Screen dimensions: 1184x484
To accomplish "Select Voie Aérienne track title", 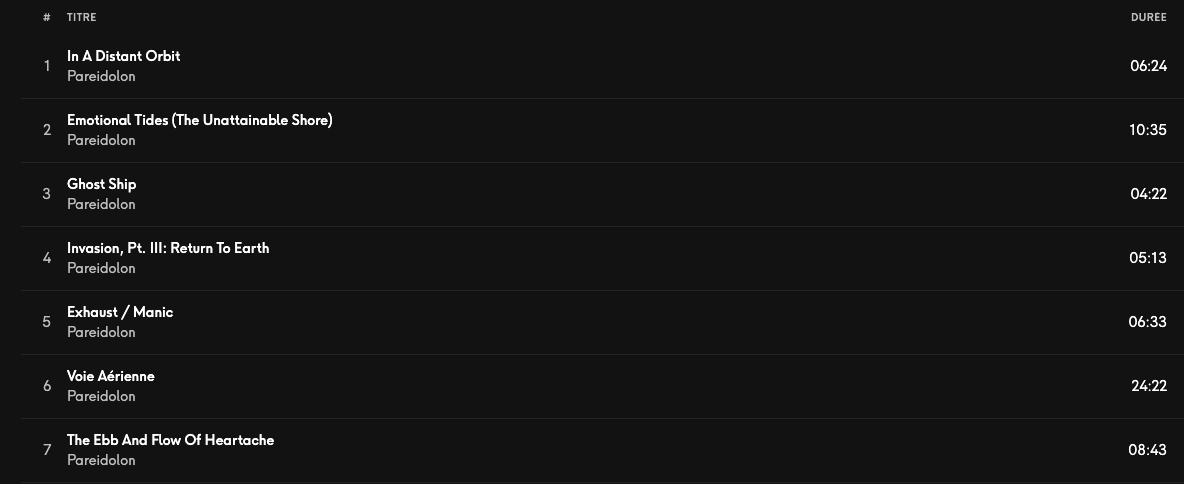I will 110,376.
